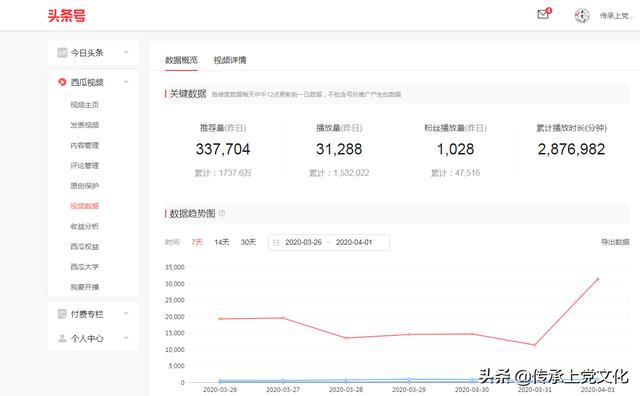Open the 传承上党 account name menu
The height and width of the screenshot is (396, 640).
point(616,16)
